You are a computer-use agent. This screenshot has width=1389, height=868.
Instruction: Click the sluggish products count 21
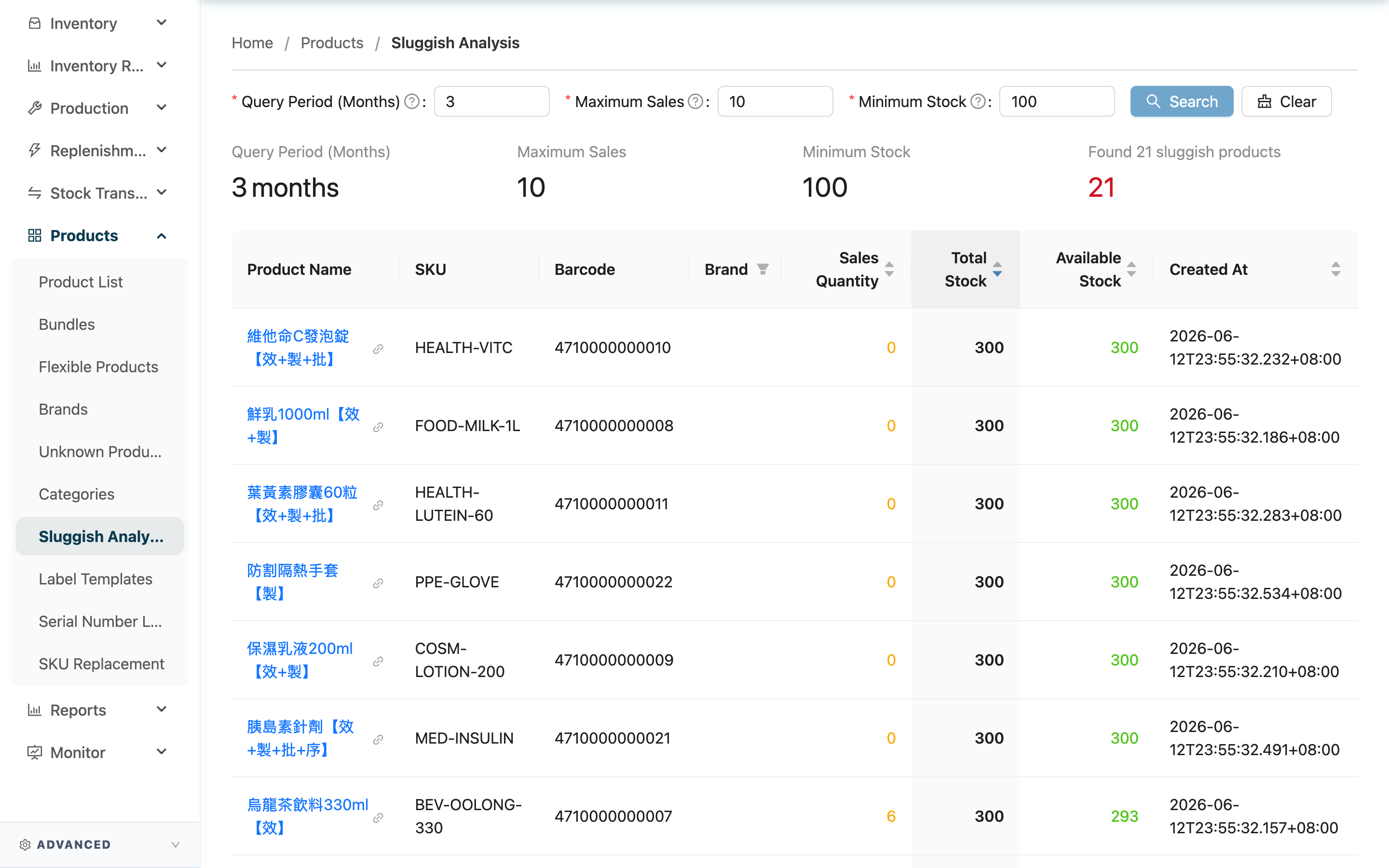point(1102,188)
